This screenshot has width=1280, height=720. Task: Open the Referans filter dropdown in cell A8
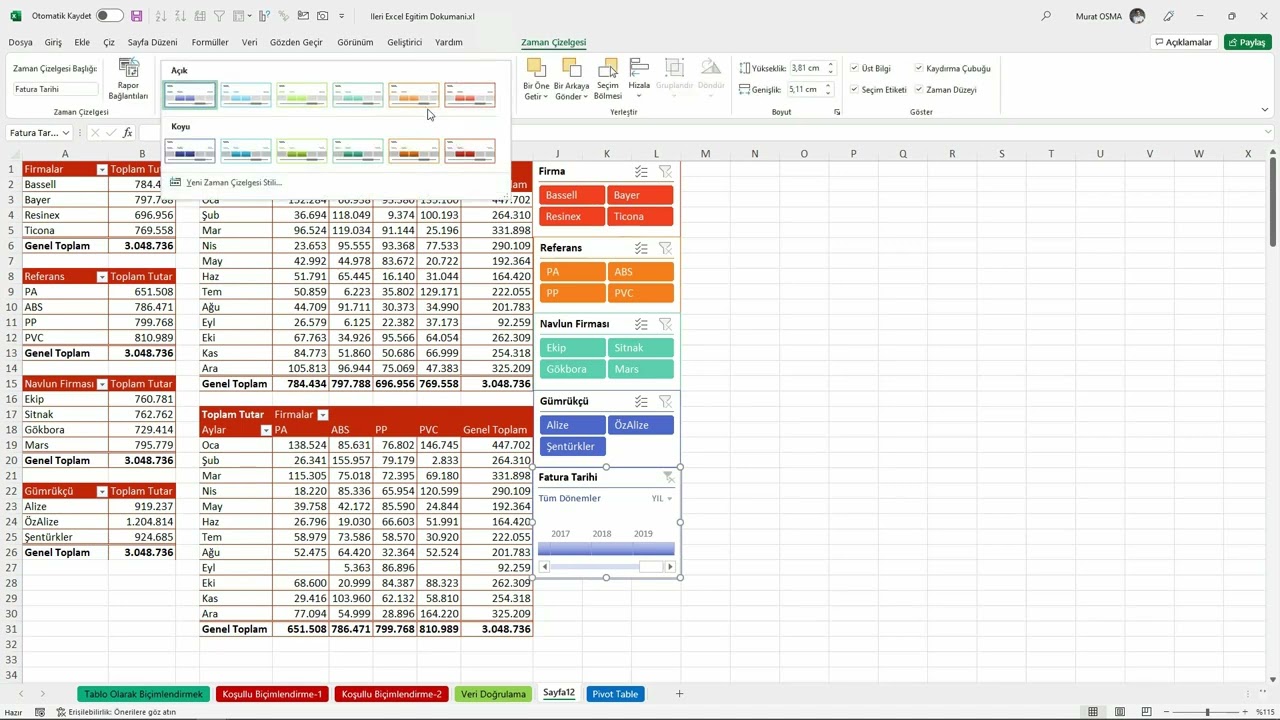coord(101,277)
